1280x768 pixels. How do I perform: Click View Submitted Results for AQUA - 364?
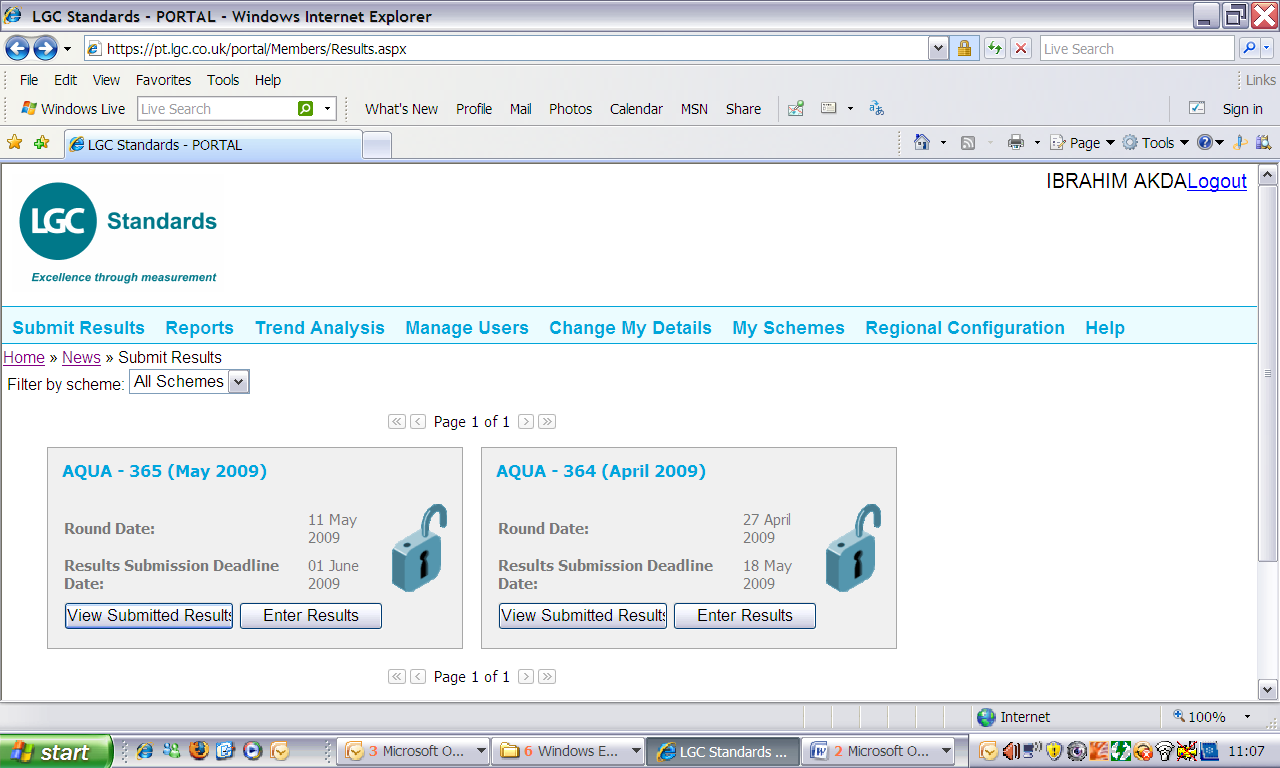[x=583, y=616]
